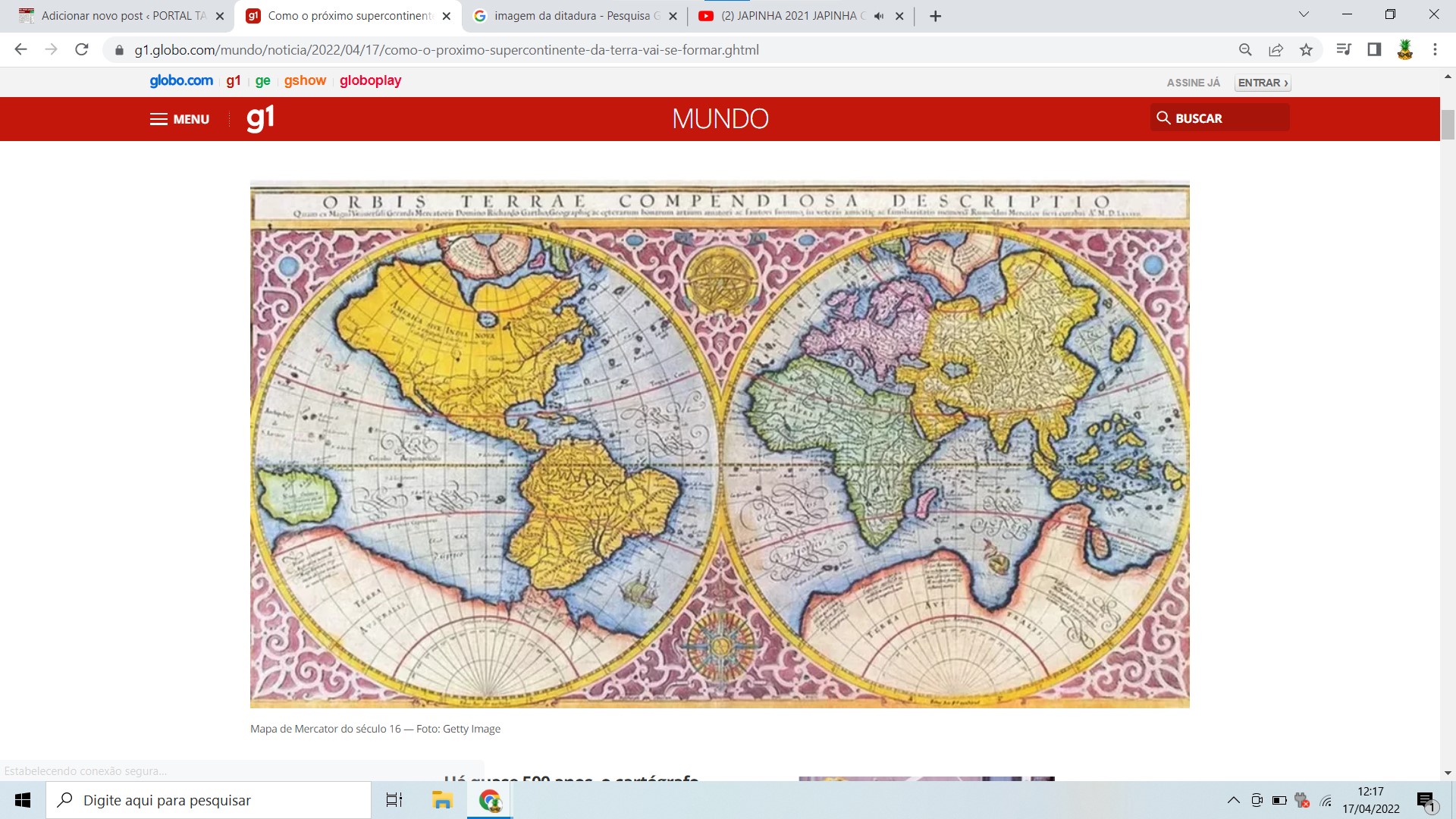Click the Chrome taskbar icon
This screenshot has height=819, width=1456.
490,800
